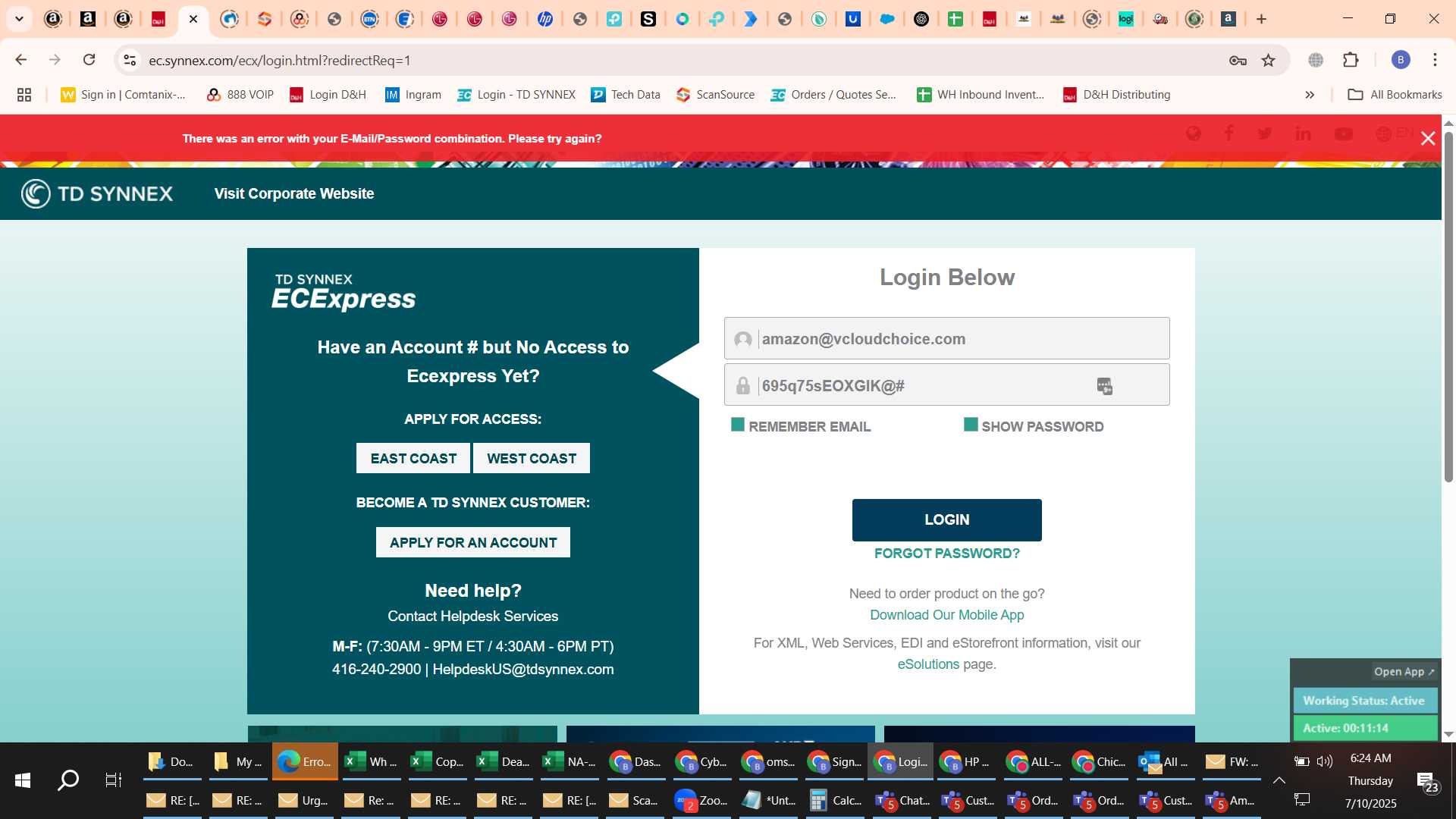This screenshot has height=819, width=1456.
Task: Click the browser back arrow
Action: pos(21,60)
